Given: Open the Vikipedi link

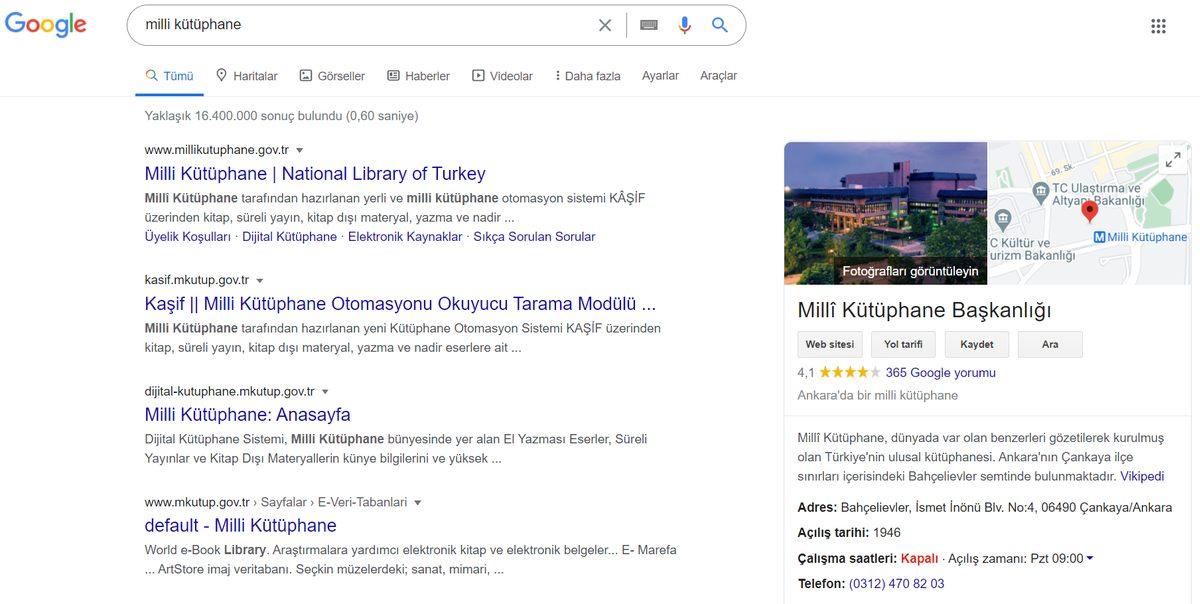Looking at the screenshot, I should point(1141,476).
